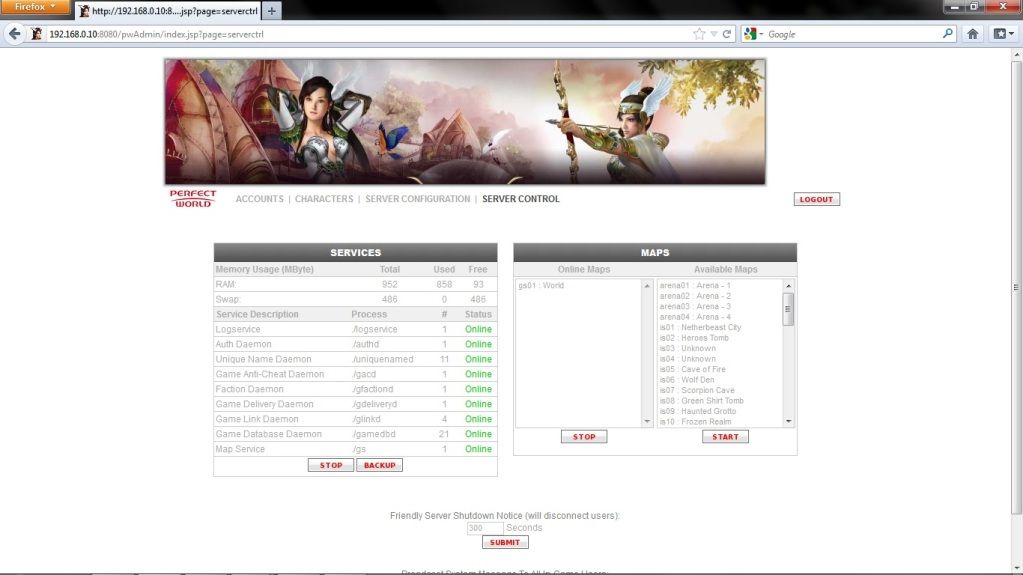The height and width of the screenshot is (575, 1023).
Task: Switch to the Characters page
Action: [x=324, y=199]
